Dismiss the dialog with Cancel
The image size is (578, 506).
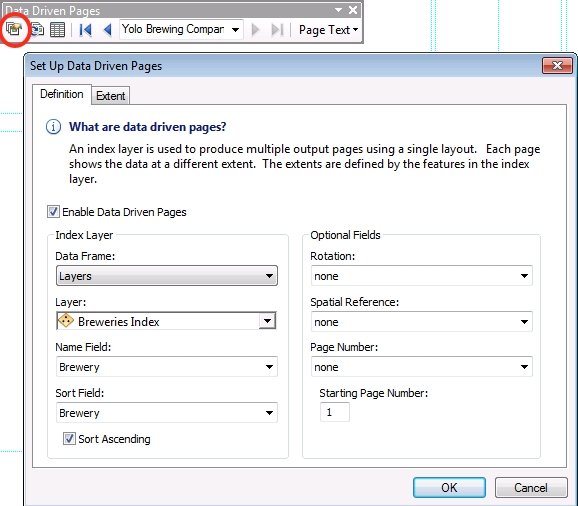point(531,488)
